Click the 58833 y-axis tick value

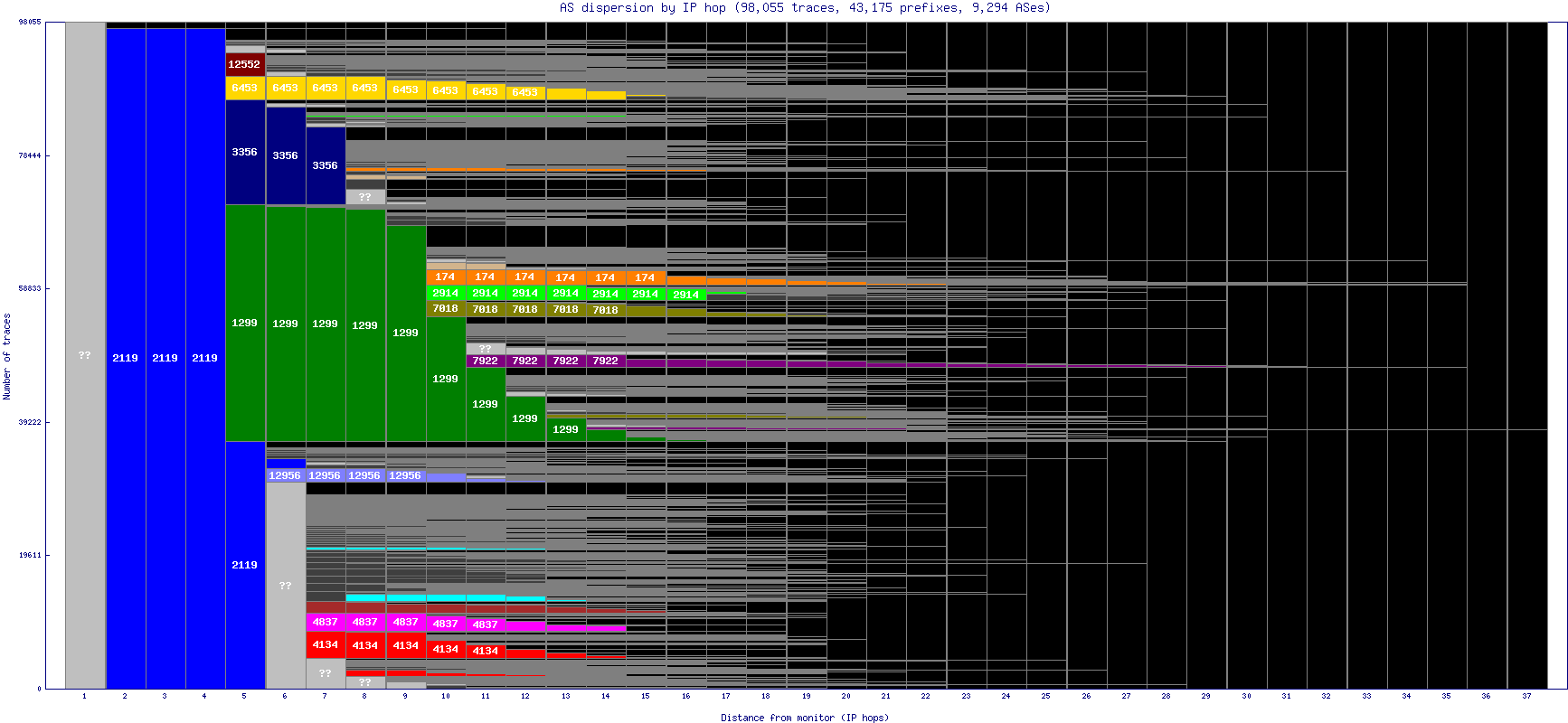[x=30, y=288]
